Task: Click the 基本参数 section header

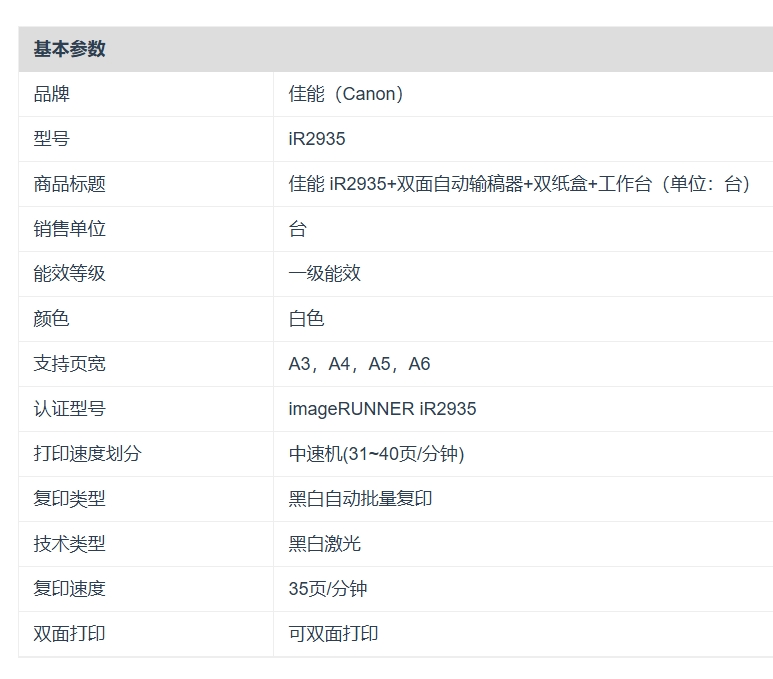Action: click(70, 49)
